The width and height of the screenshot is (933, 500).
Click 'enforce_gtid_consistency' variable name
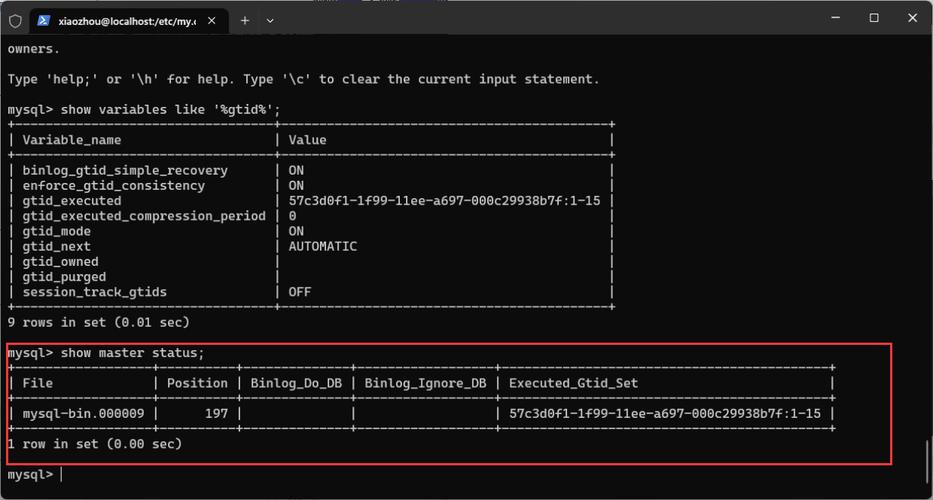(114, 186)
